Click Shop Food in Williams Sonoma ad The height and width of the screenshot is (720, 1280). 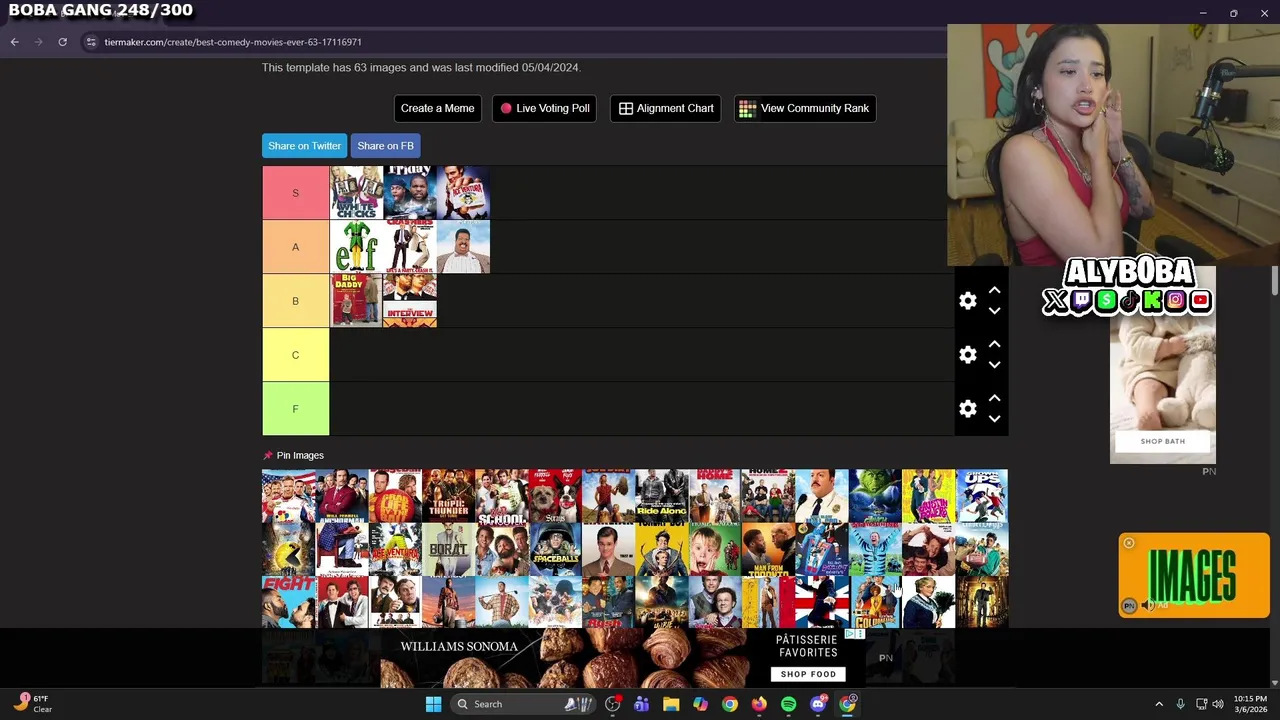pos(808,674)
